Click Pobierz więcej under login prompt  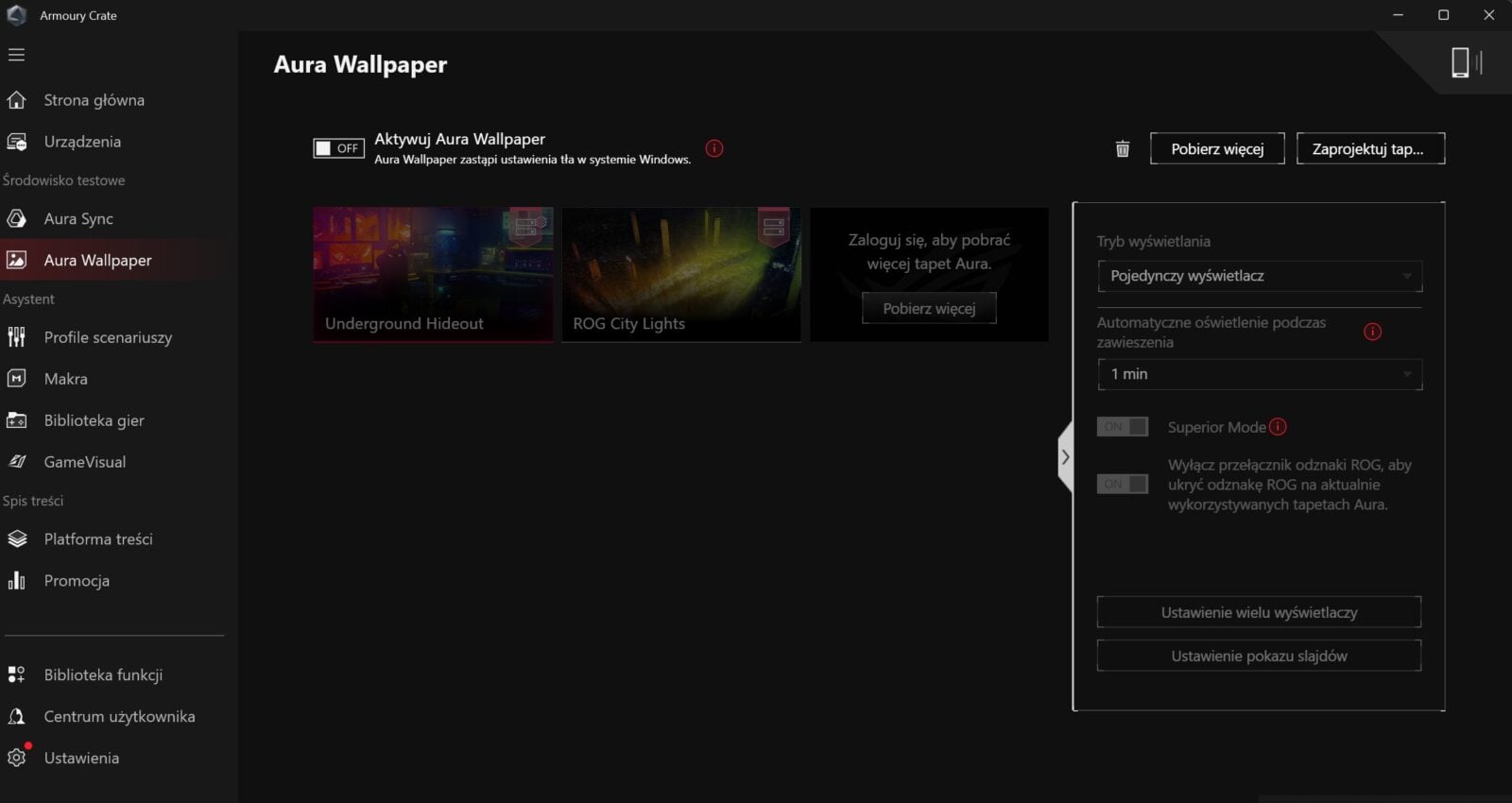929,309
